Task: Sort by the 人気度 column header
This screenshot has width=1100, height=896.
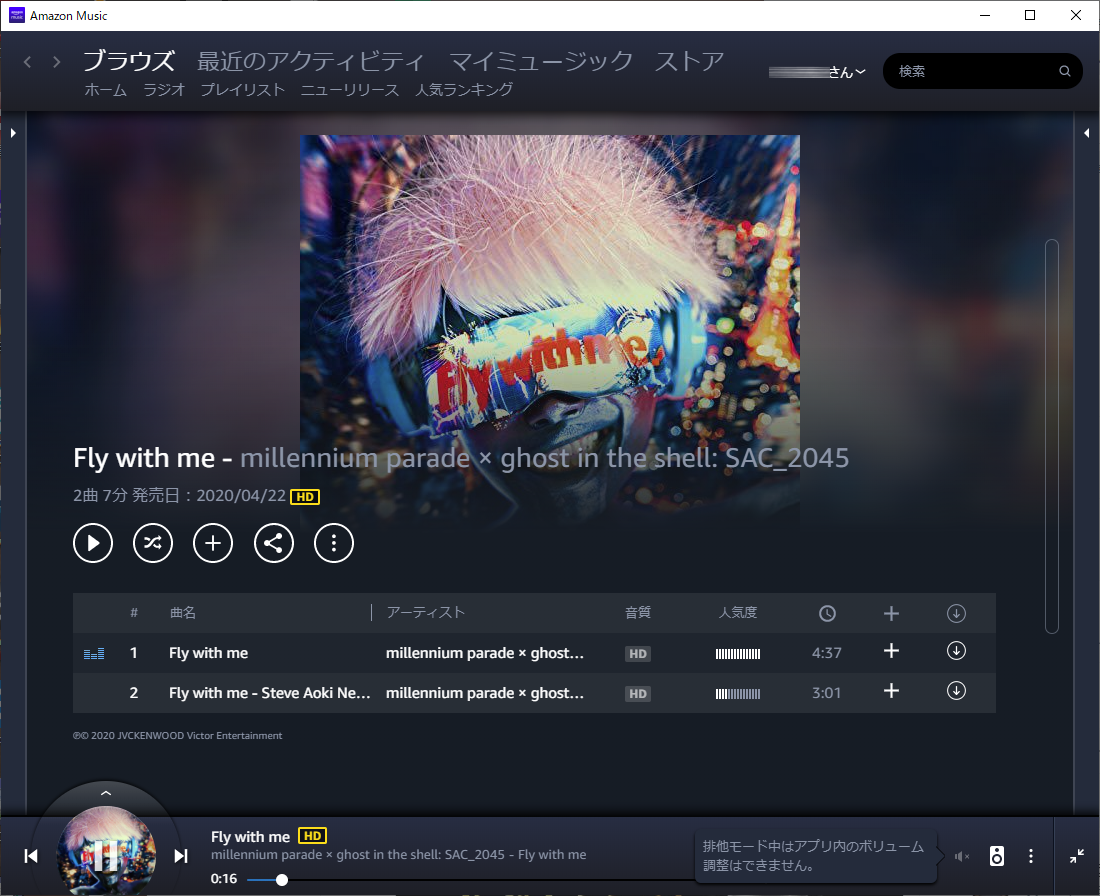Action: pos(738,613)
